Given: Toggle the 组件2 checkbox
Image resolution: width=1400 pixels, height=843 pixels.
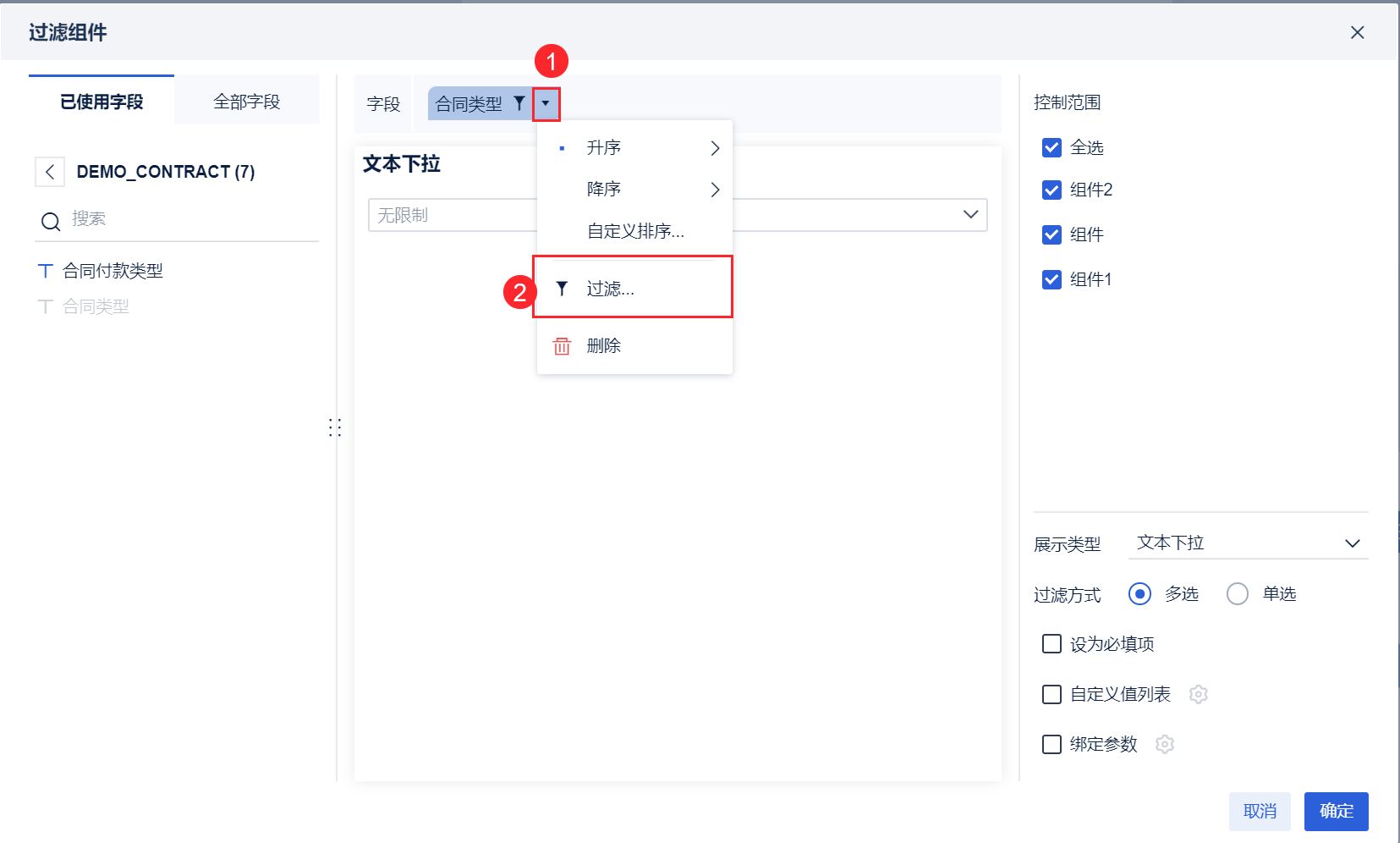Looking at the screenshot, I should coord(1051,190).
